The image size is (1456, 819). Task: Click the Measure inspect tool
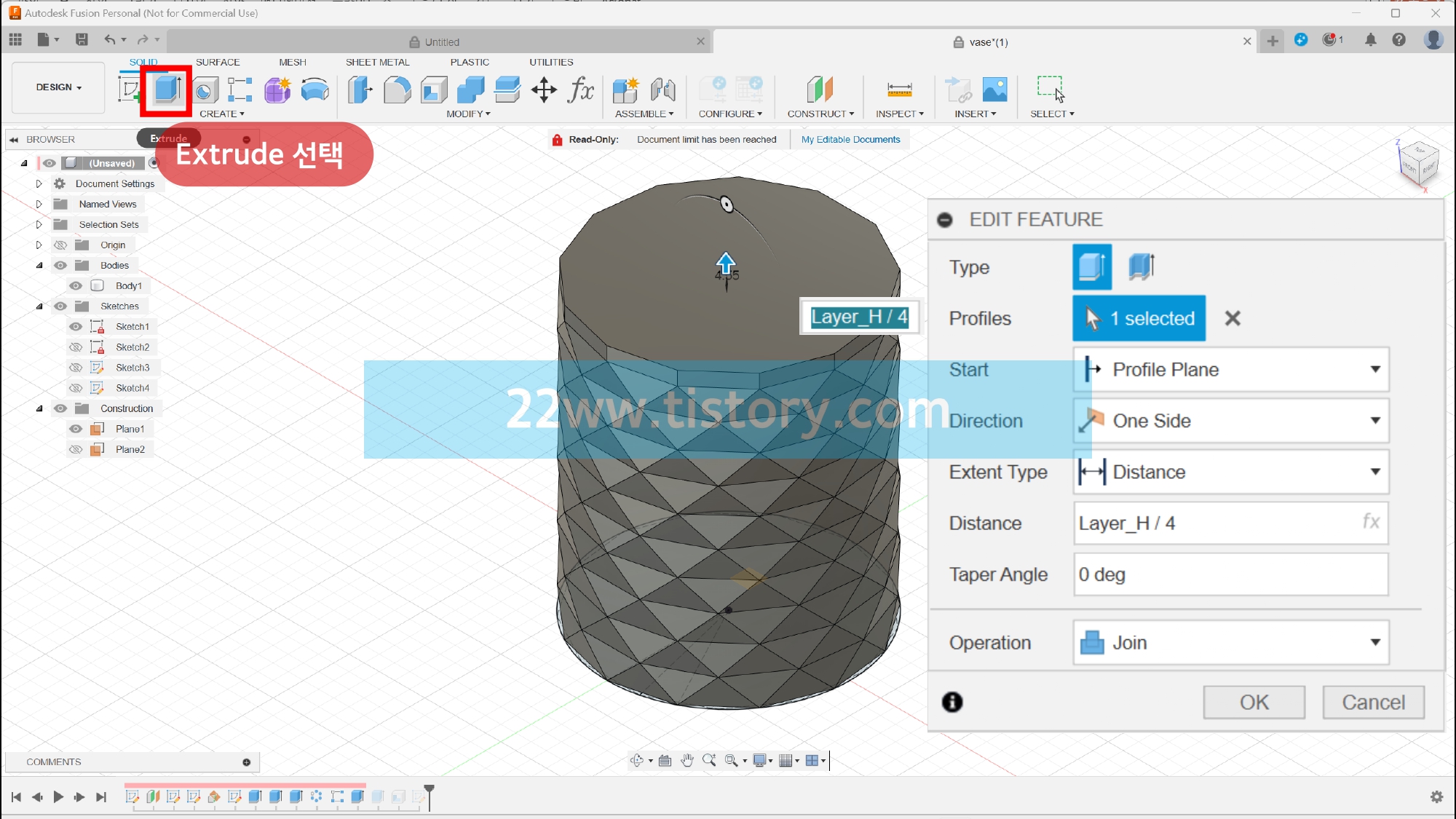(x=899, y=90)
